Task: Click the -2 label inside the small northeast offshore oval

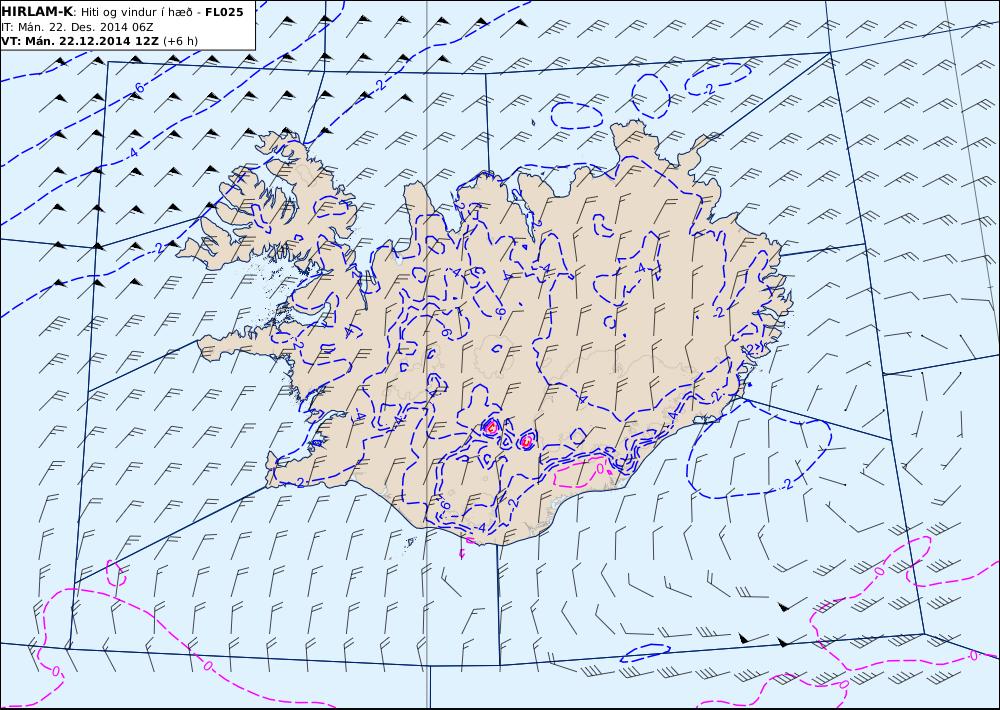Action: (709, 91)
